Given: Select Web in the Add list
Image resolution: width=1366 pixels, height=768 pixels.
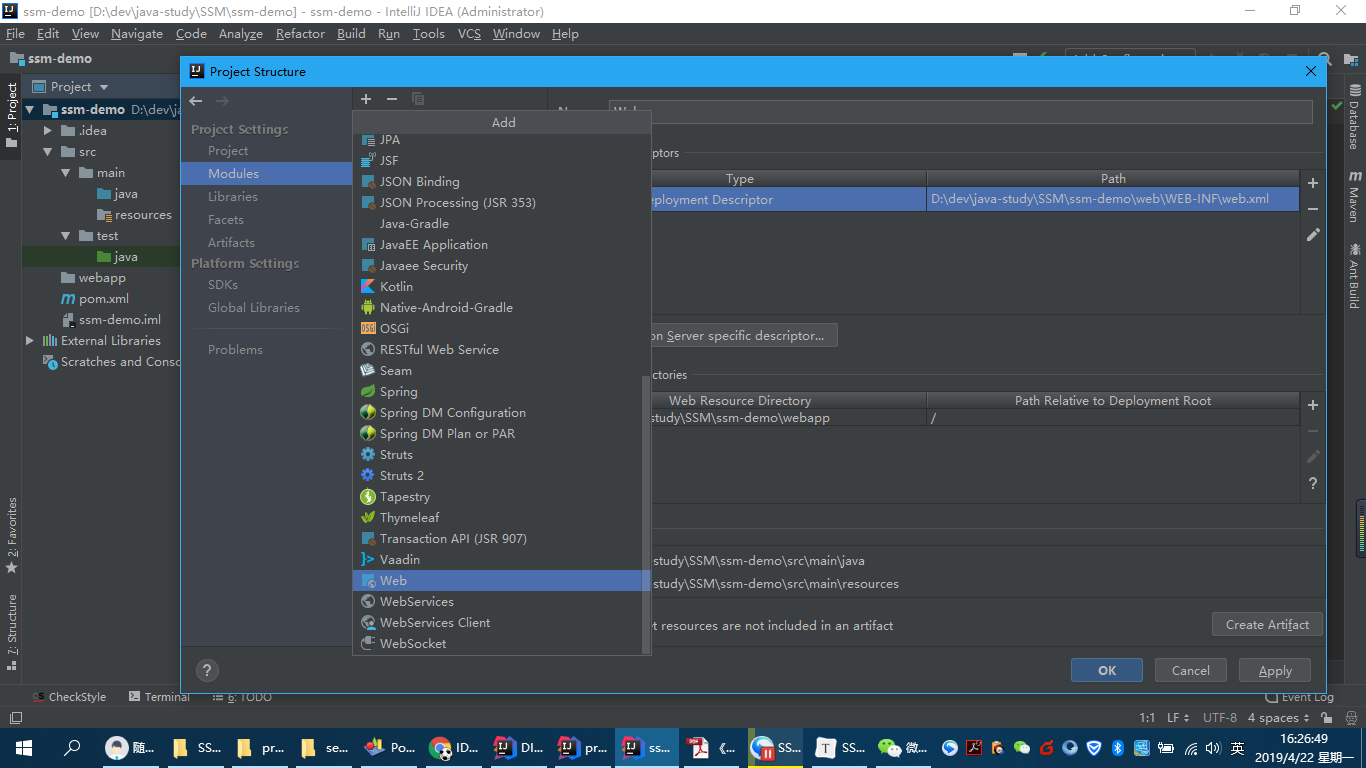Looking at the screenshot, I should click(x=501, y=580).
